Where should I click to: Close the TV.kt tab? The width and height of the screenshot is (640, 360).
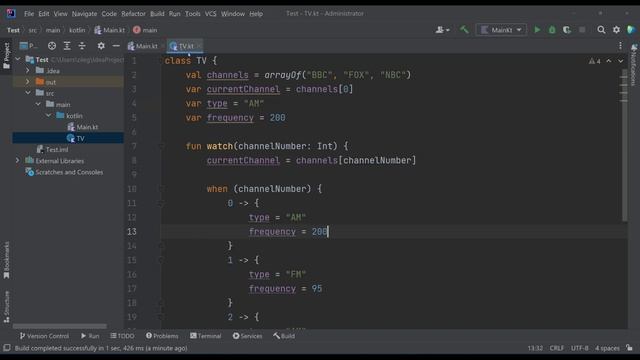click(x=199, y=46)
